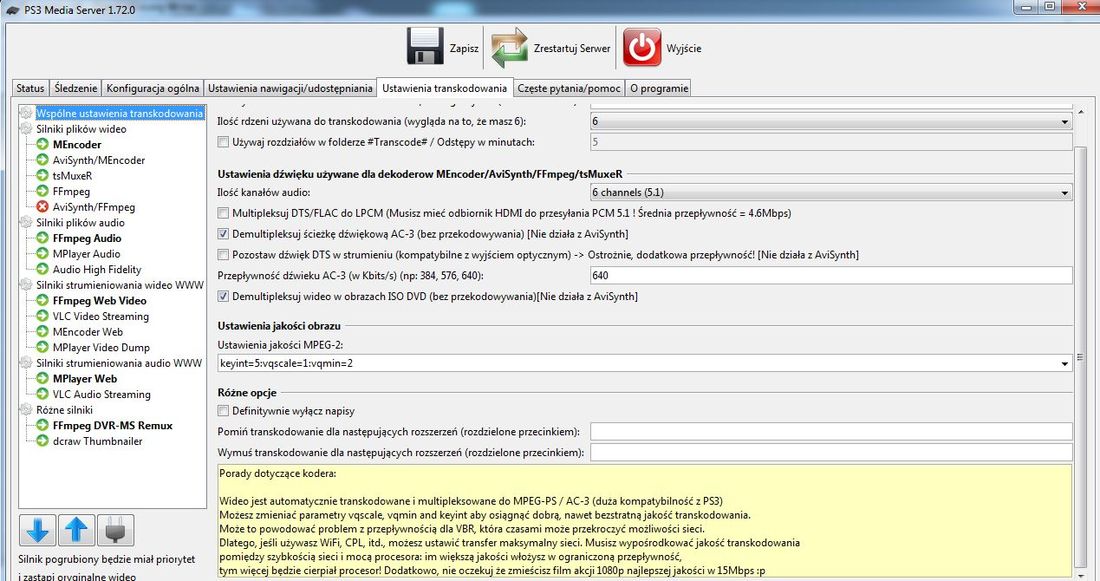Screen dimensions: 1100x581
Task: Enable Pozostaw dźwięk DTS w strumieniu
Action: pyautogui.click(x=223, y=255)
